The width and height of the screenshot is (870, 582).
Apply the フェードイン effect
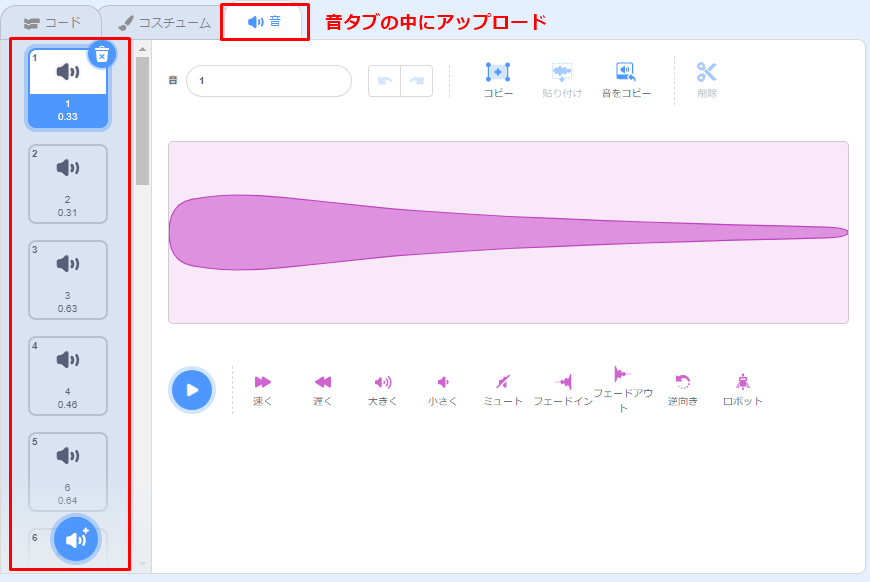(563, 391)
